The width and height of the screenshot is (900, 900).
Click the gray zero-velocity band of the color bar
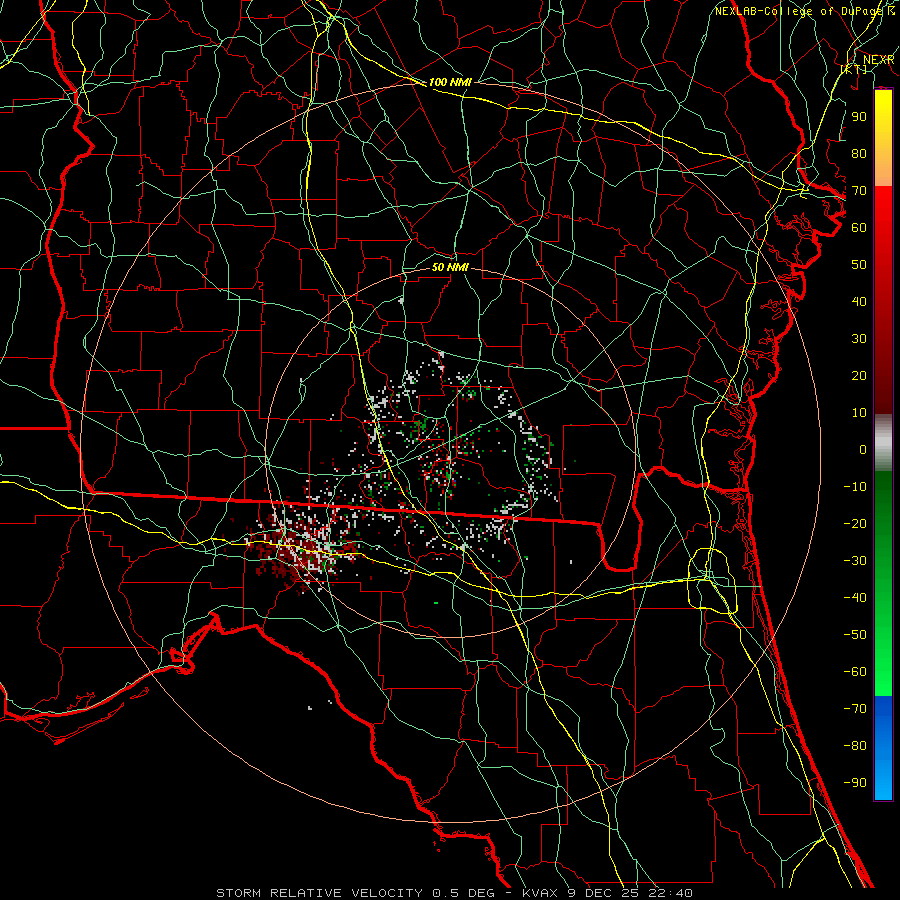click(x=883, y=443)
